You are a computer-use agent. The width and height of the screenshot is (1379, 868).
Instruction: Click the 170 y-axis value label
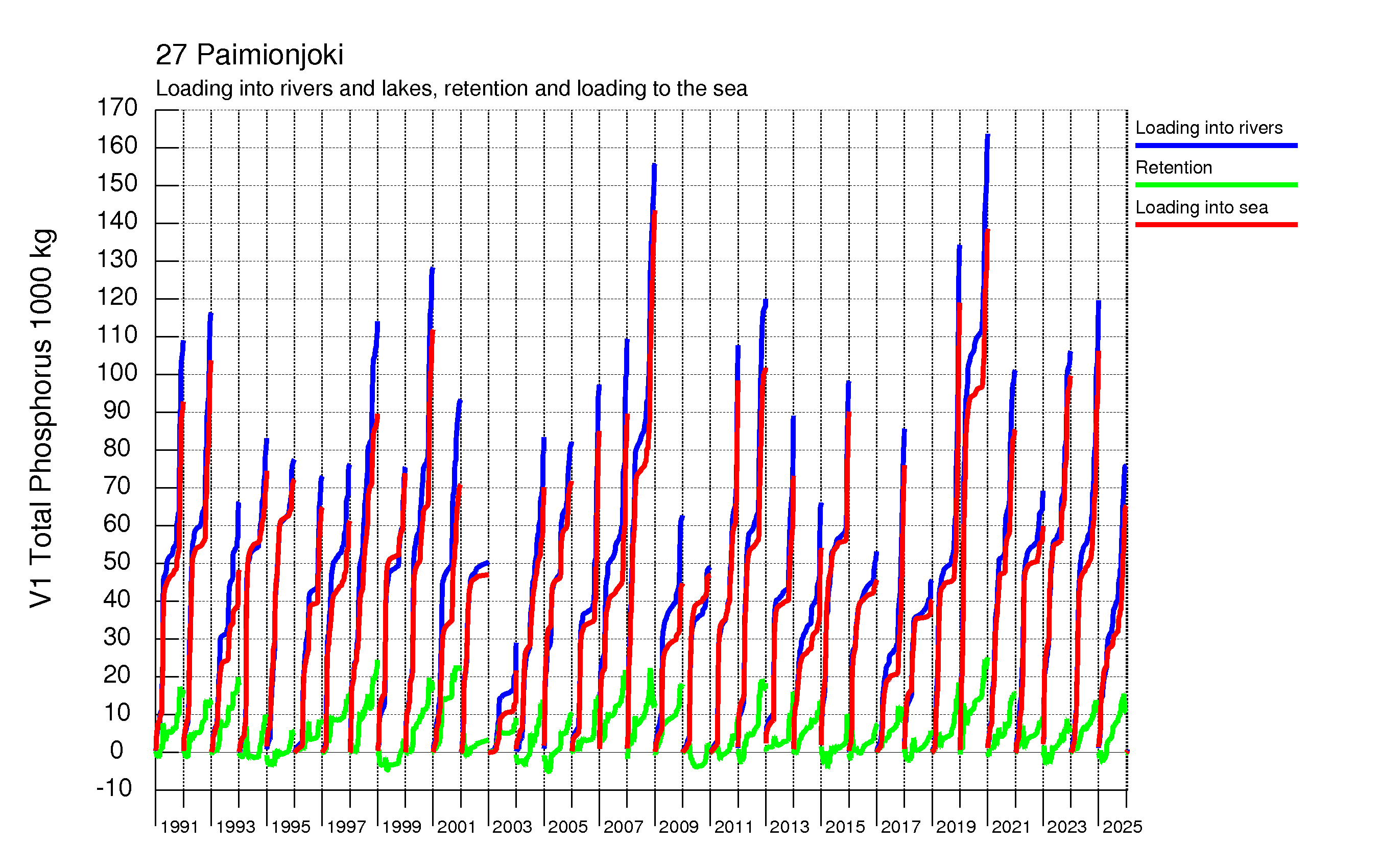(x=117, y=108)
